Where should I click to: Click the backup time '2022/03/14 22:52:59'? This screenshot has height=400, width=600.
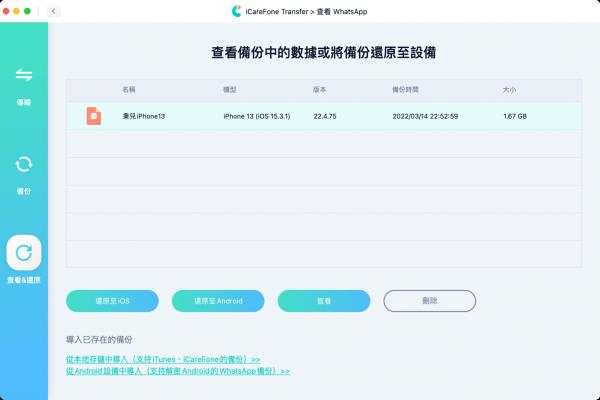(x=425, y=116)
